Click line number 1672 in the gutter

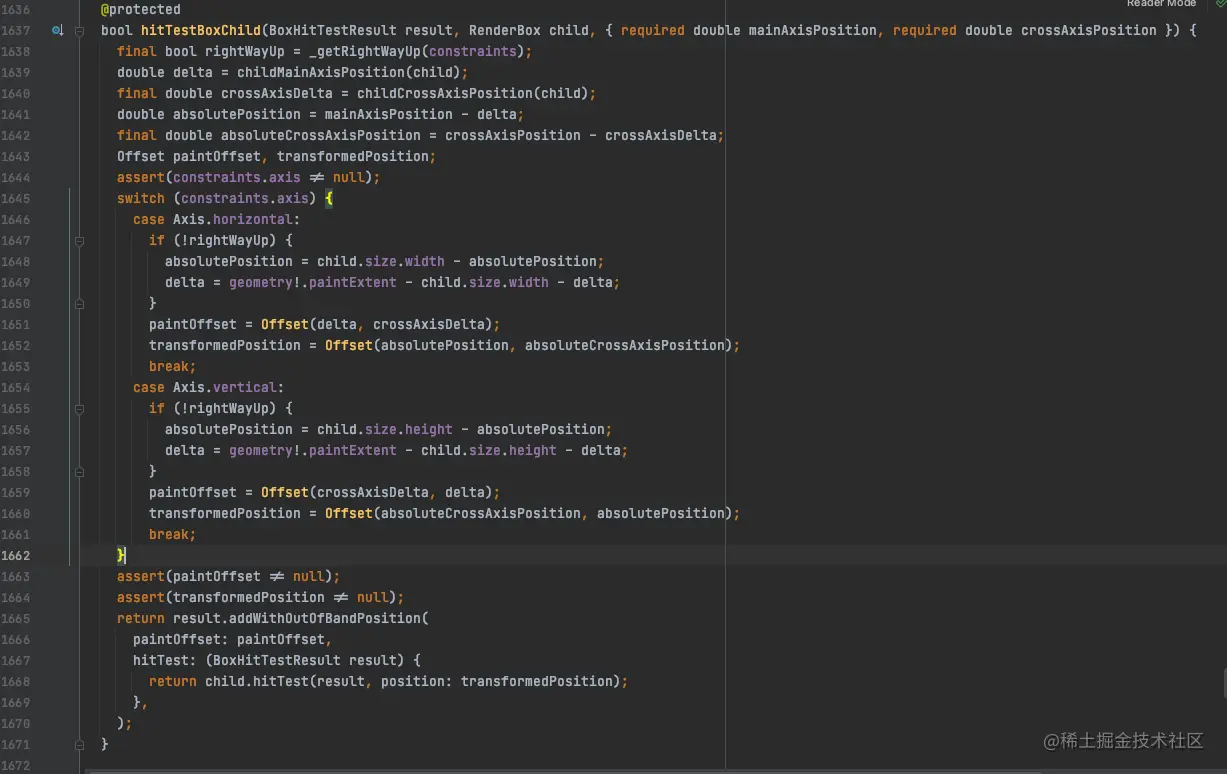16,766
